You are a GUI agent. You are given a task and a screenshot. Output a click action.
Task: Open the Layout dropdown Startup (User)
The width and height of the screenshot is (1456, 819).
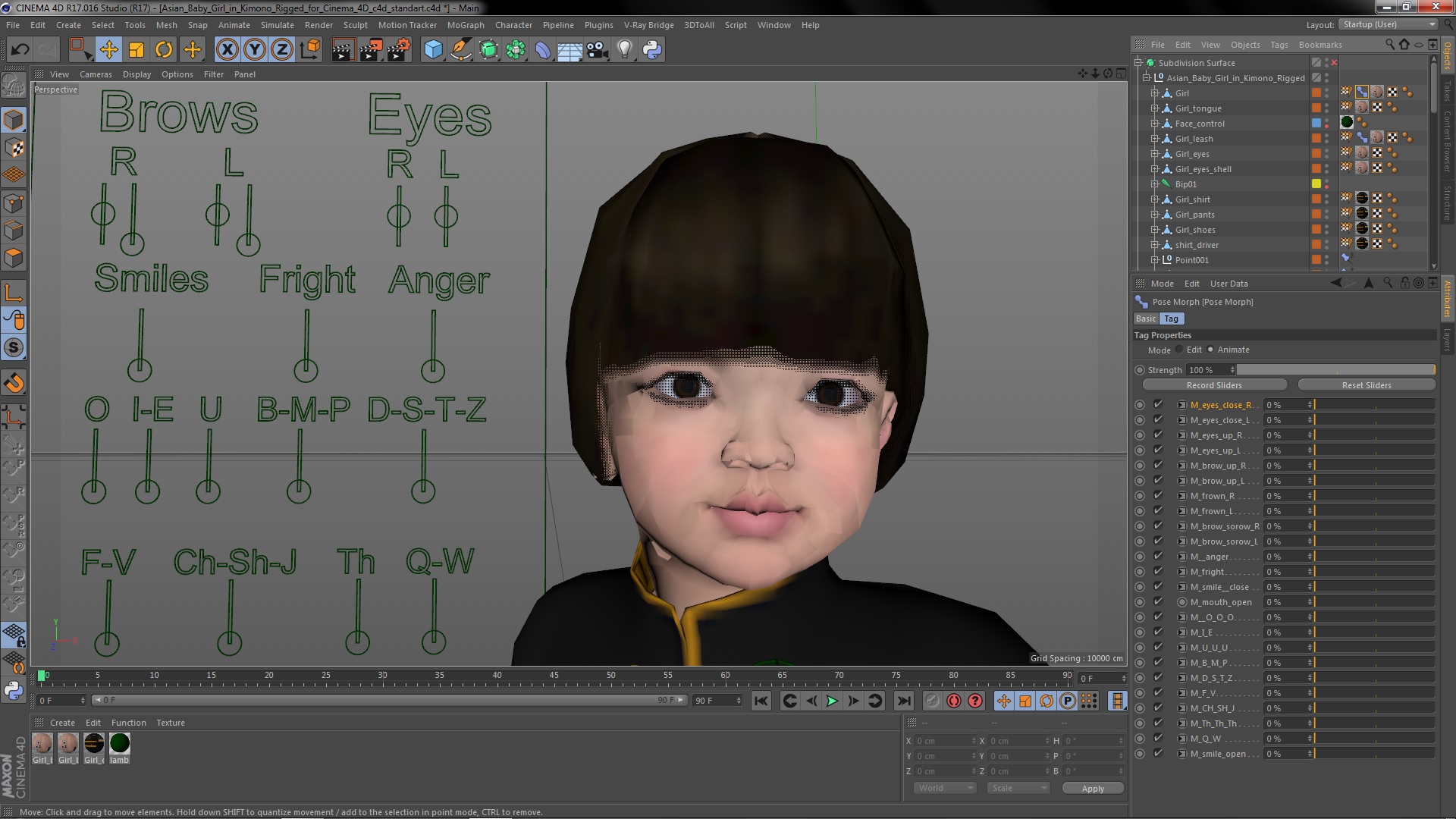point(1388,24)
